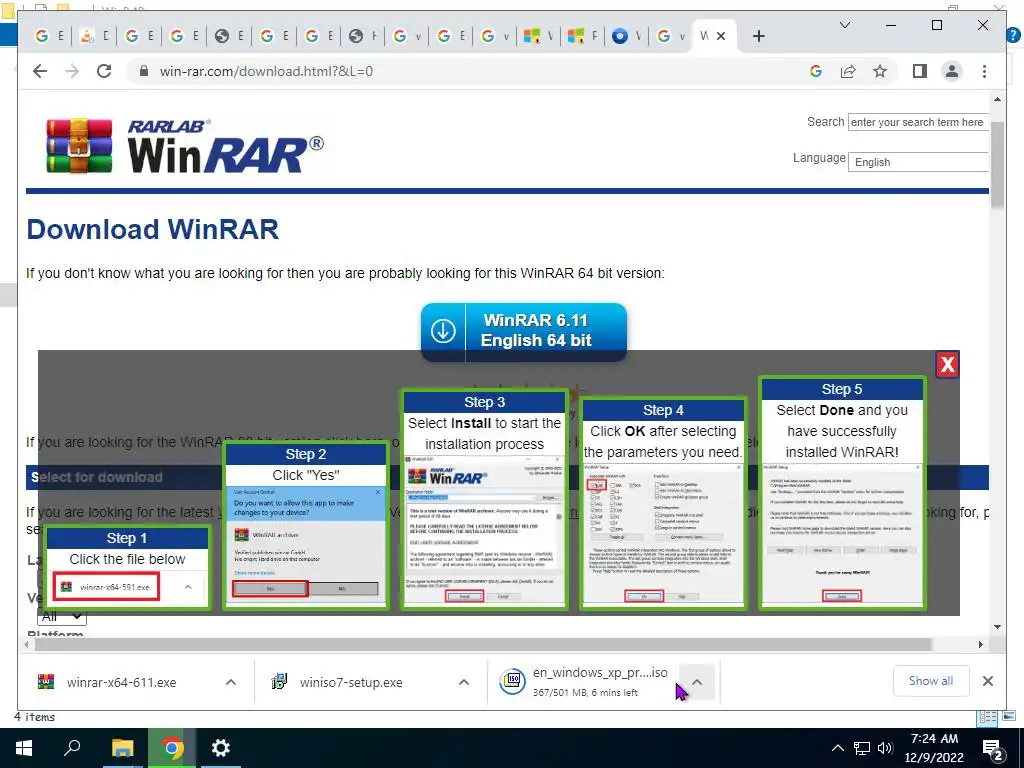Open the network tray icon
The image size is (1024, 768).
click(862, 748)
